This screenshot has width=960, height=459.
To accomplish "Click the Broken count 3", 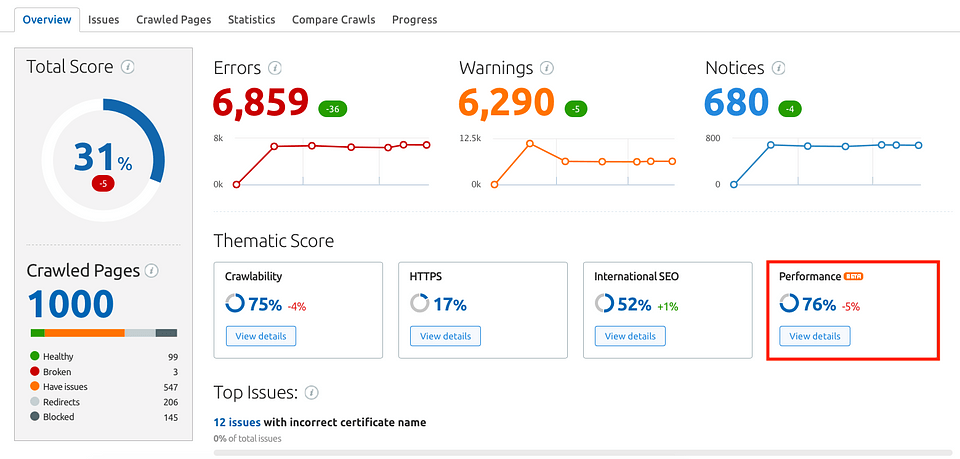I will [x=176, y=371].
